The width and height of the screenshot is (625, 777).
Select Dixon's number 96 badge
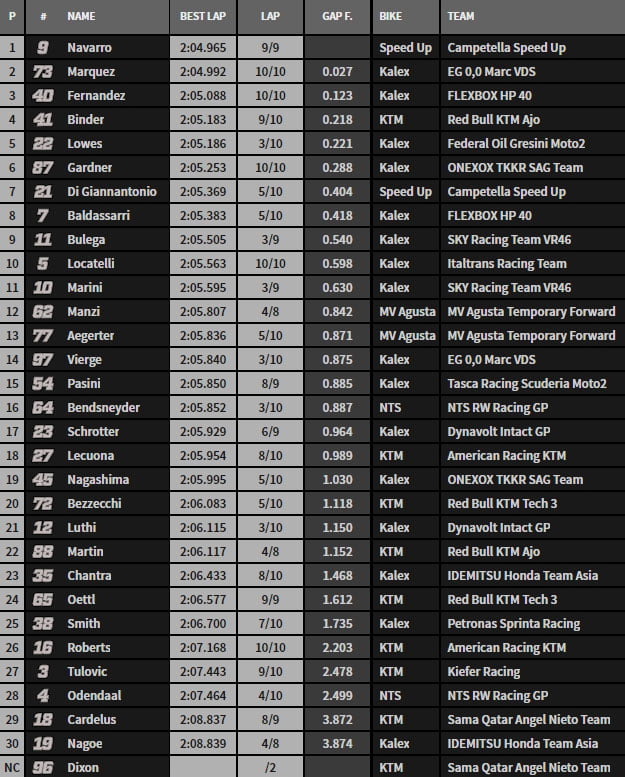pyautogui.click(x=43, y=767)
